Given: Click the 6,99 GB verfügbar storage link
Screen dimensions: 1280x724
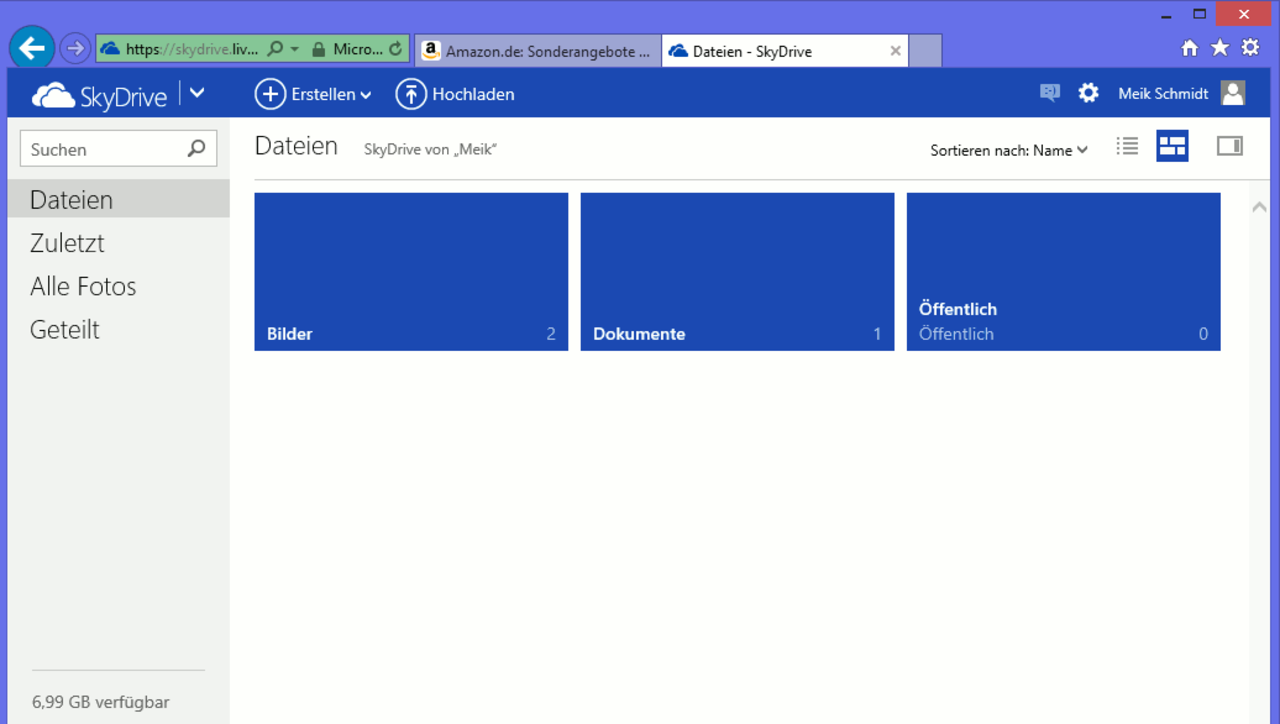Looking at the screenshot, I should 101,702.
